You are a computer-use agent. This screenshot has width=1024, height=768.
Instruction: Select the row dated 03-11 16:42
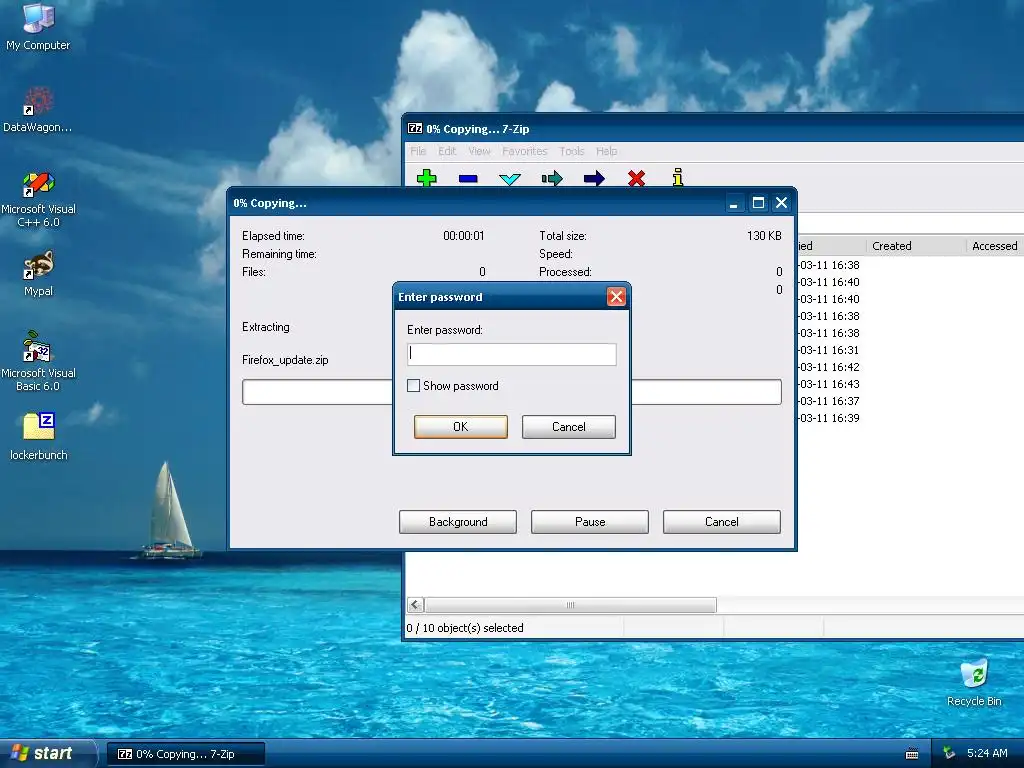[829, 367]
